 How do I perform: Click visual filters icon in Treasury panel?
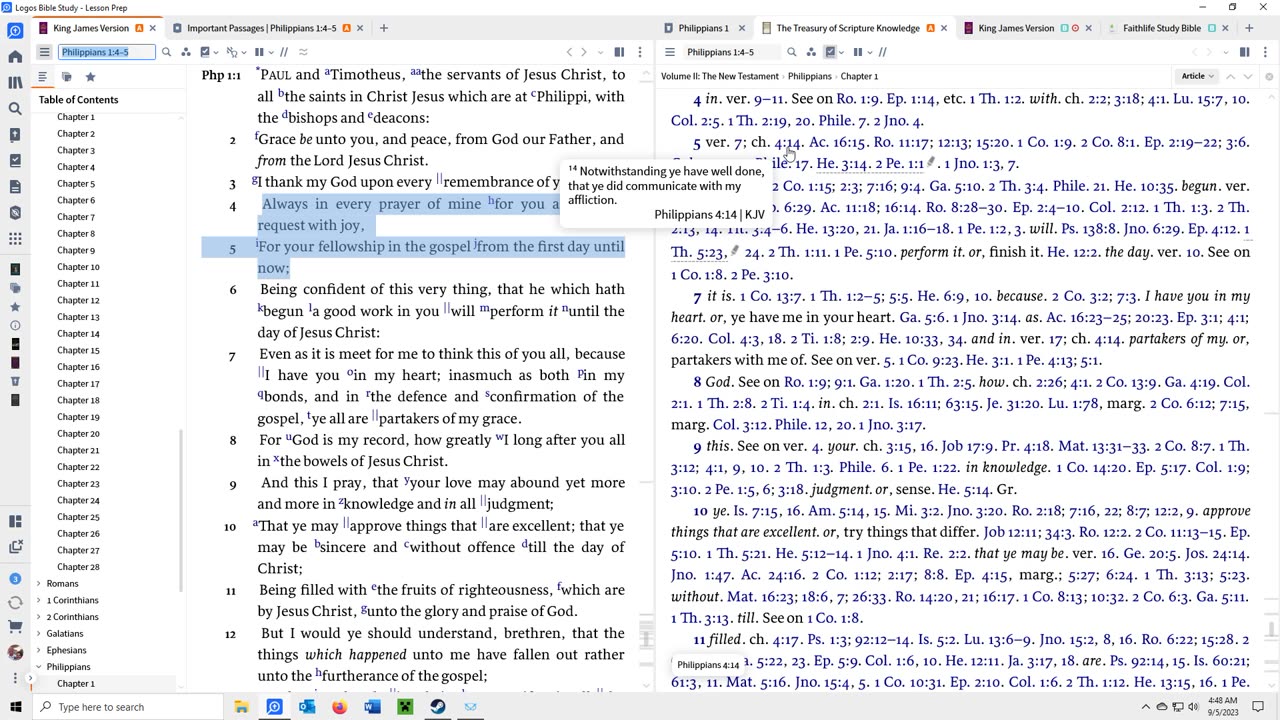(810, 52)
